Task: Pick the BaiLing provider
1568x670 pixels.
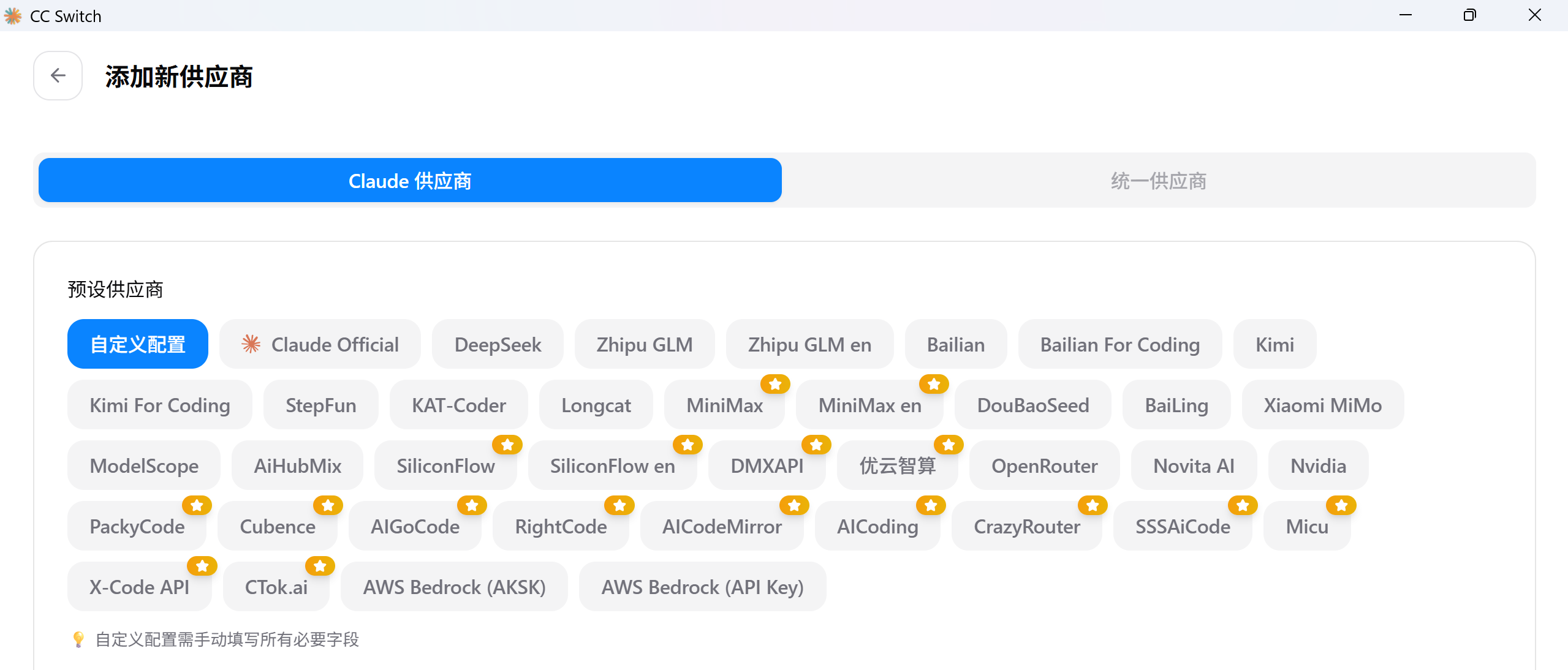Action: tap(1176, 405)
